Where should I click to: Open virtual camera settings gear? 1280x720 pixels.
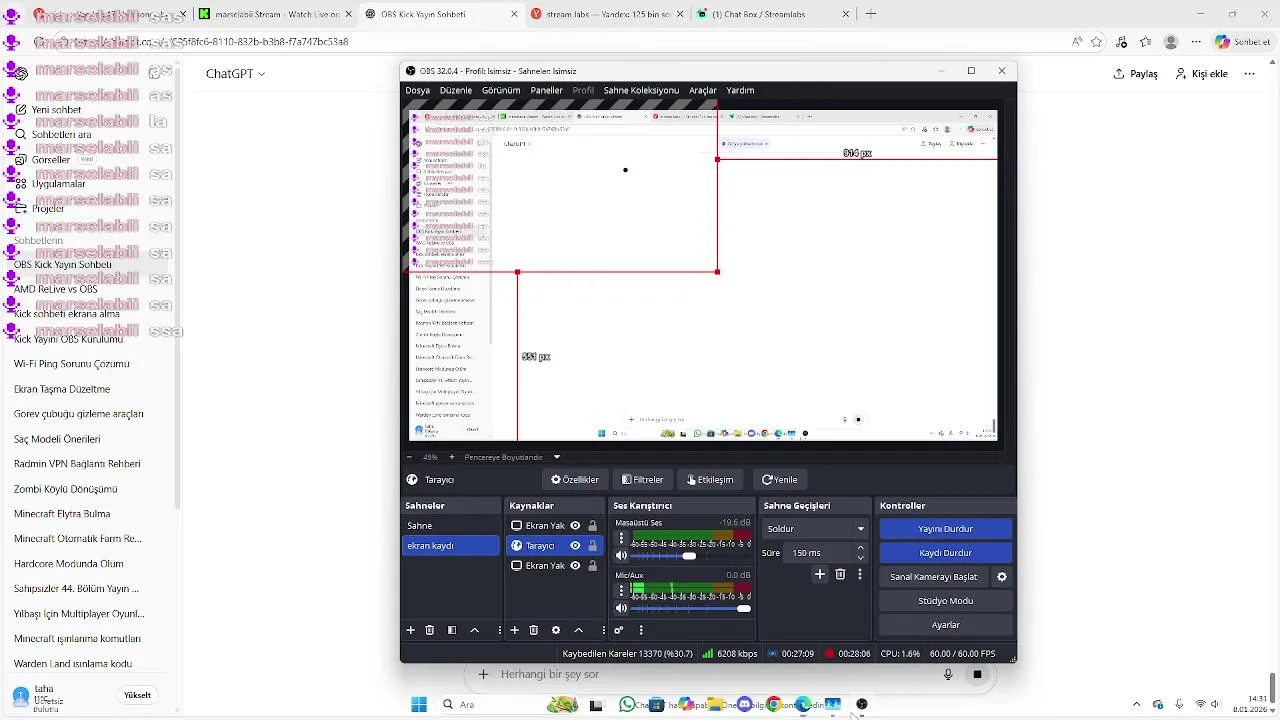coord(1002,577)
